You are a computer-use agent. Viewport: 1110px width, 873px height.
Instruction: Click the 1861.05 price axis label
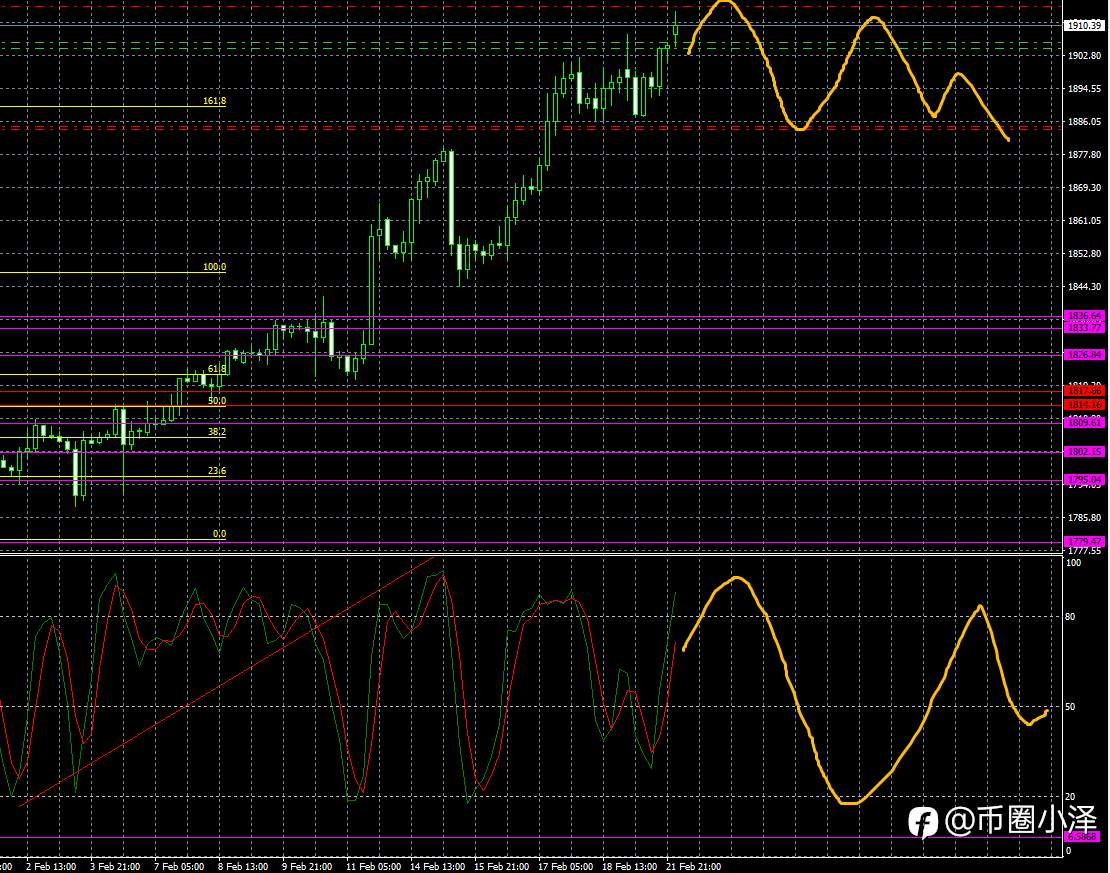point(1084,220)
